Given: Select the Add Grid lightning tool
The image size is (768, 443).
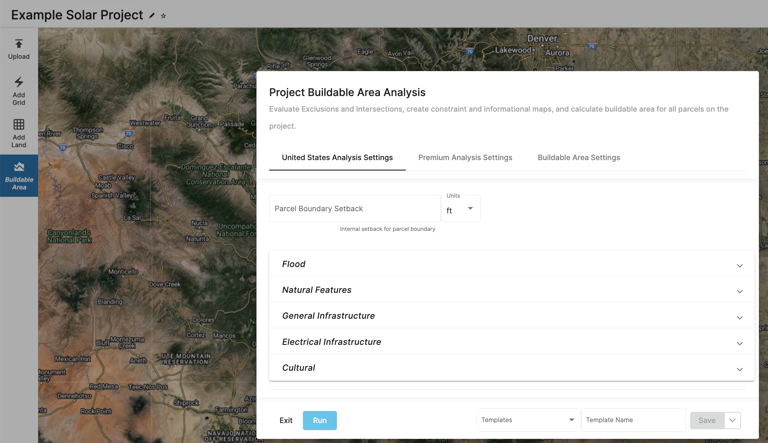Looking at the screenshot, I should tap(19, 91).
